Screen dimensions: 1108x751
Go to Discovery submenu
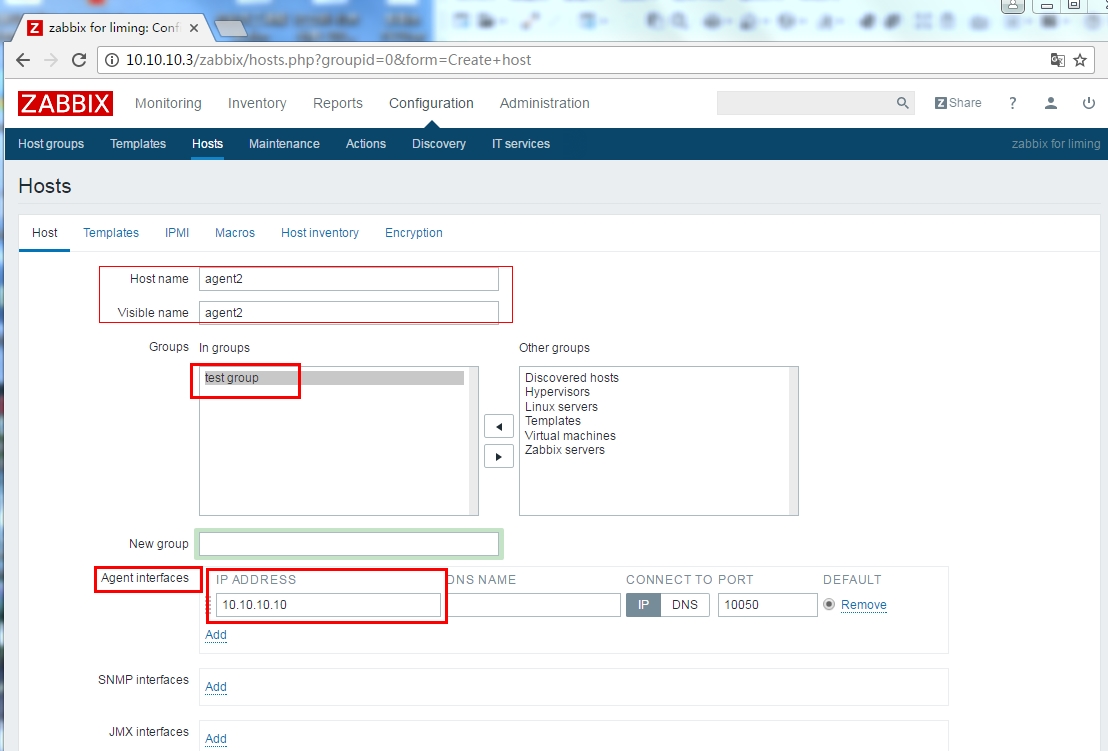coord(439,143)
